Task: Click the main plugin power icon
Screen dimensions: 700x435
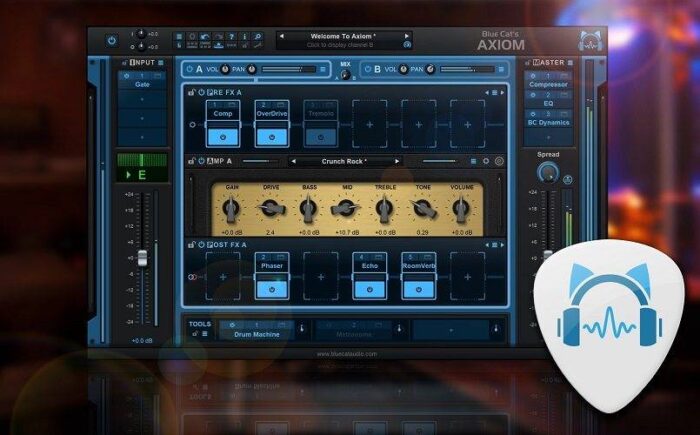Action: point(112,41)
